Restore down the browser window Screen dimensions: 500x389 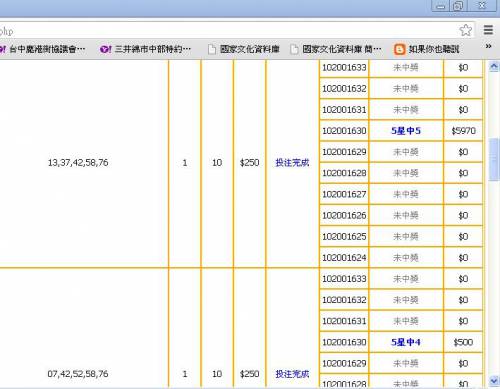[x=458, y=6]
